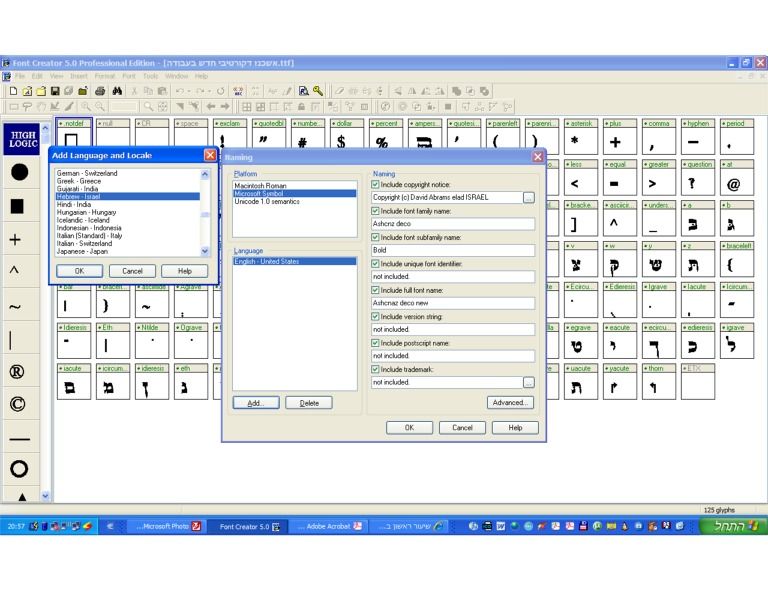The width and height of the screenshot is (768, 591).
Task: Click the grid view toolbar icon
Action: coord(246,106)
